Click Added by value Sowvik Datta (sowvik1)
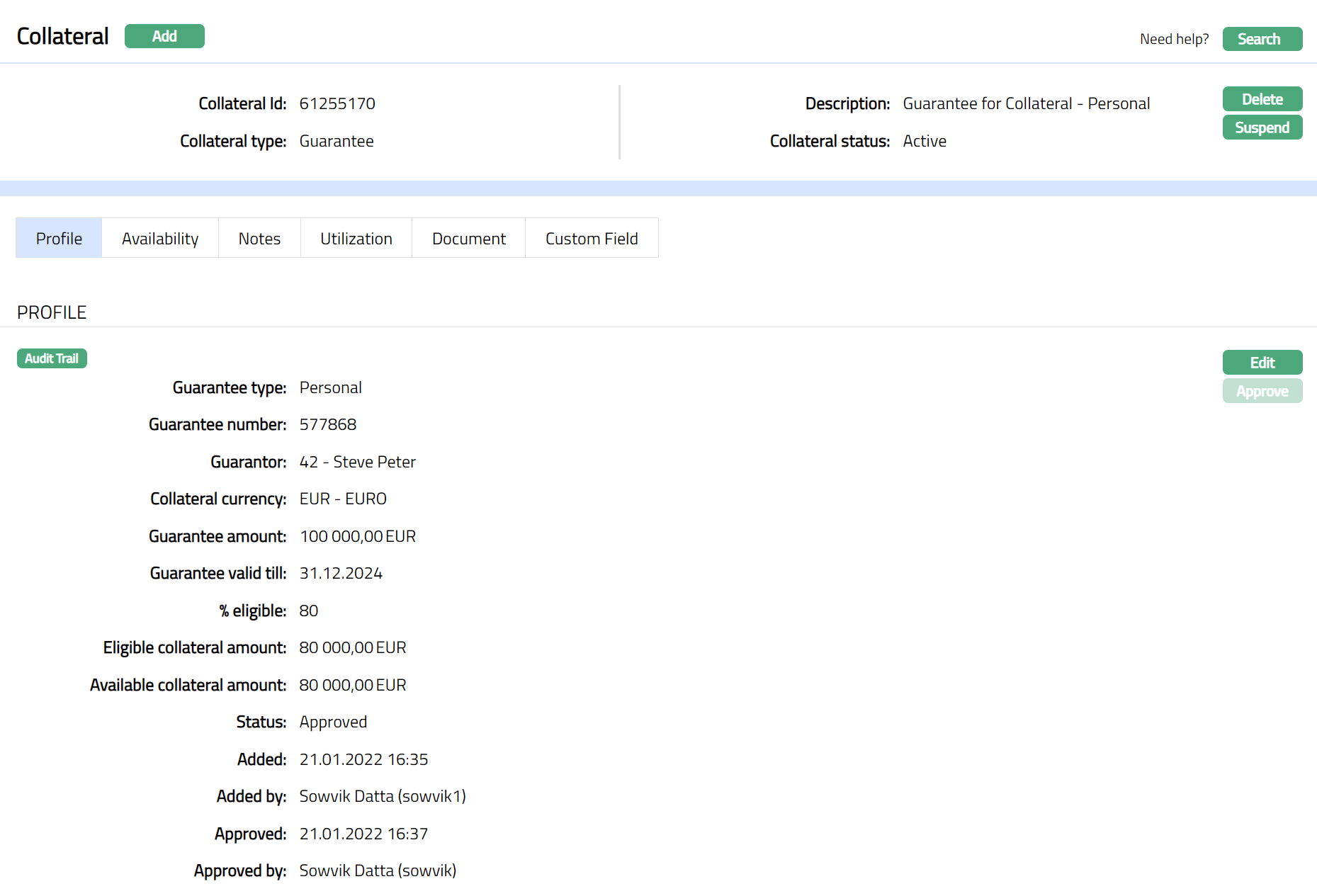1317x896 pixels. (x=383, y=796)
